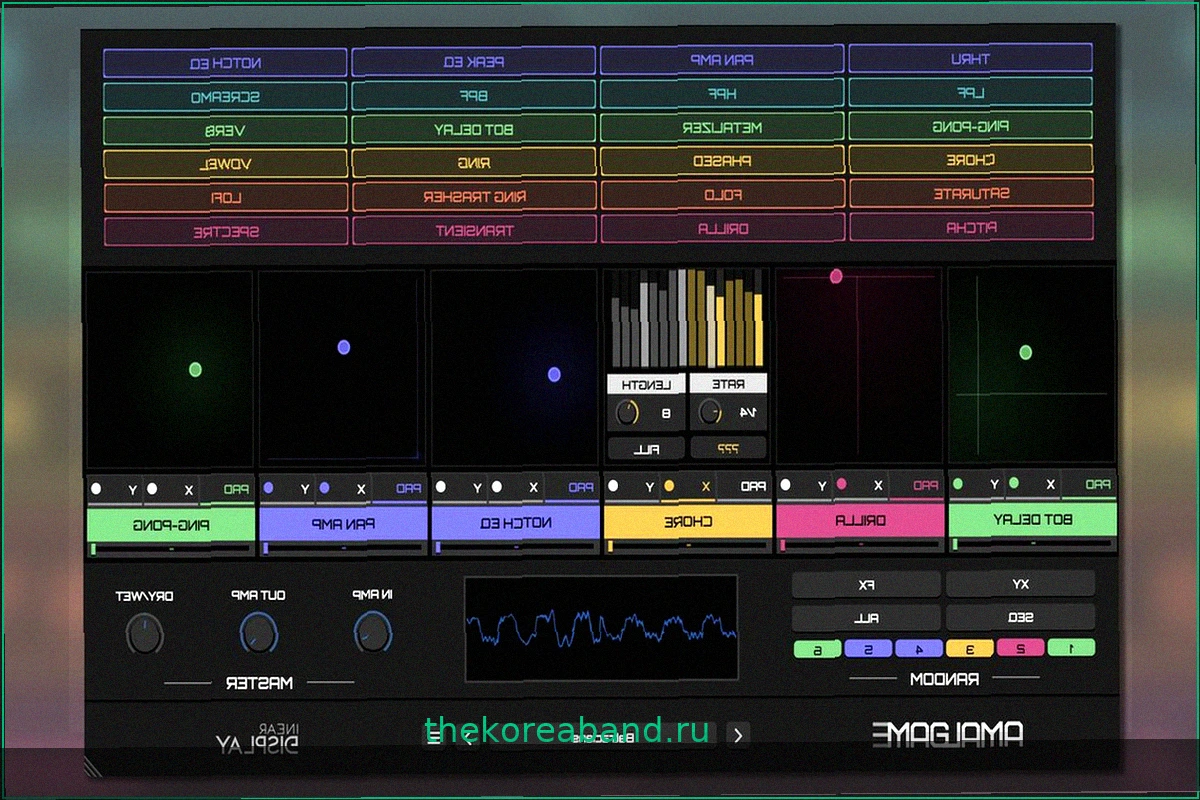The height and width of the screenshot is (800, 1200).
Task: Click the Amalgame logo
Action: click(947, 734)
